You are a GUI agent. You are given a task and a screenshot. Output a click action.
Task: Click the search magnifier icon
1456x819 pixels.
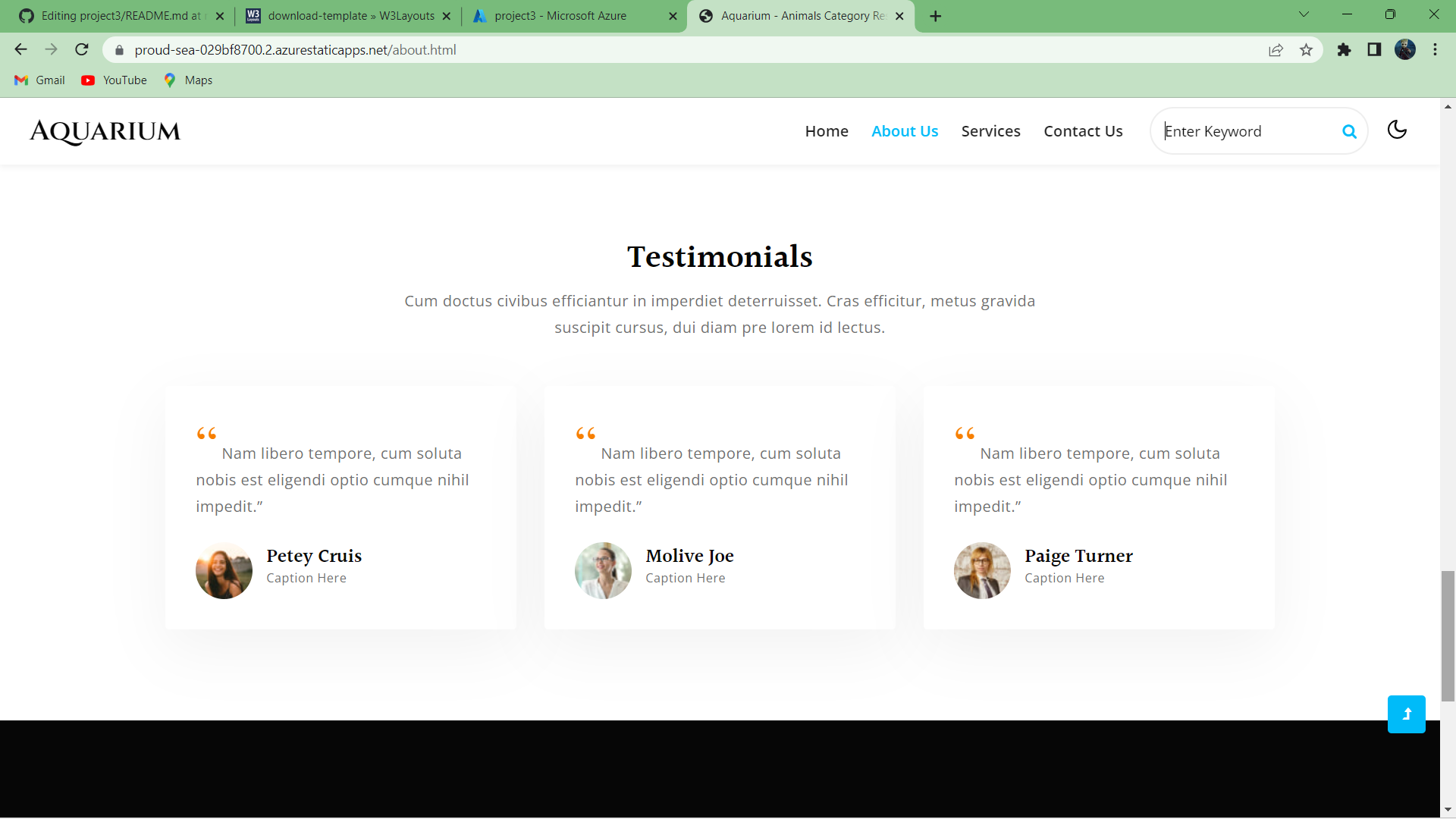[x=1350, y=131]
